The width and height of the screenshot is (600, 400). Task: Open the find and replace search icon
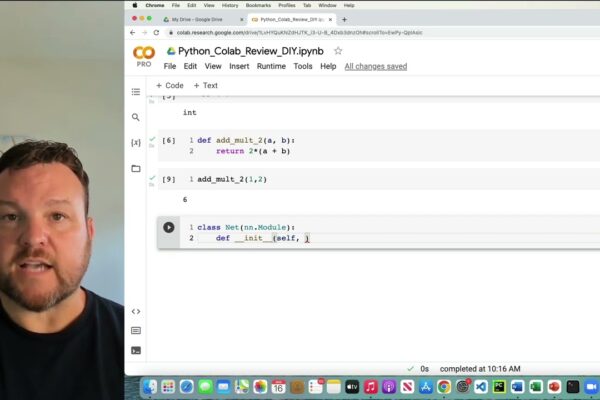[135, 117]
